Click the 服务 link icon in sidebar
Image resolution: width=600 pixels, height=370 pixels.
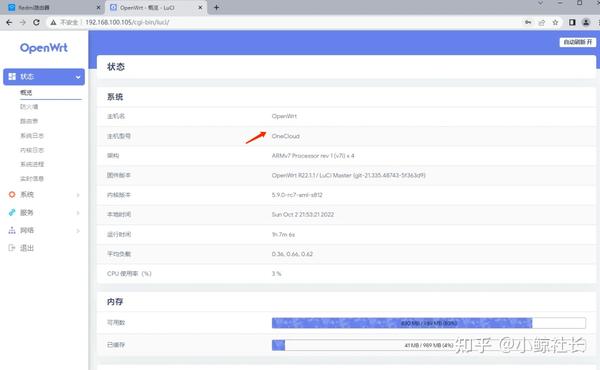(12, 212)
